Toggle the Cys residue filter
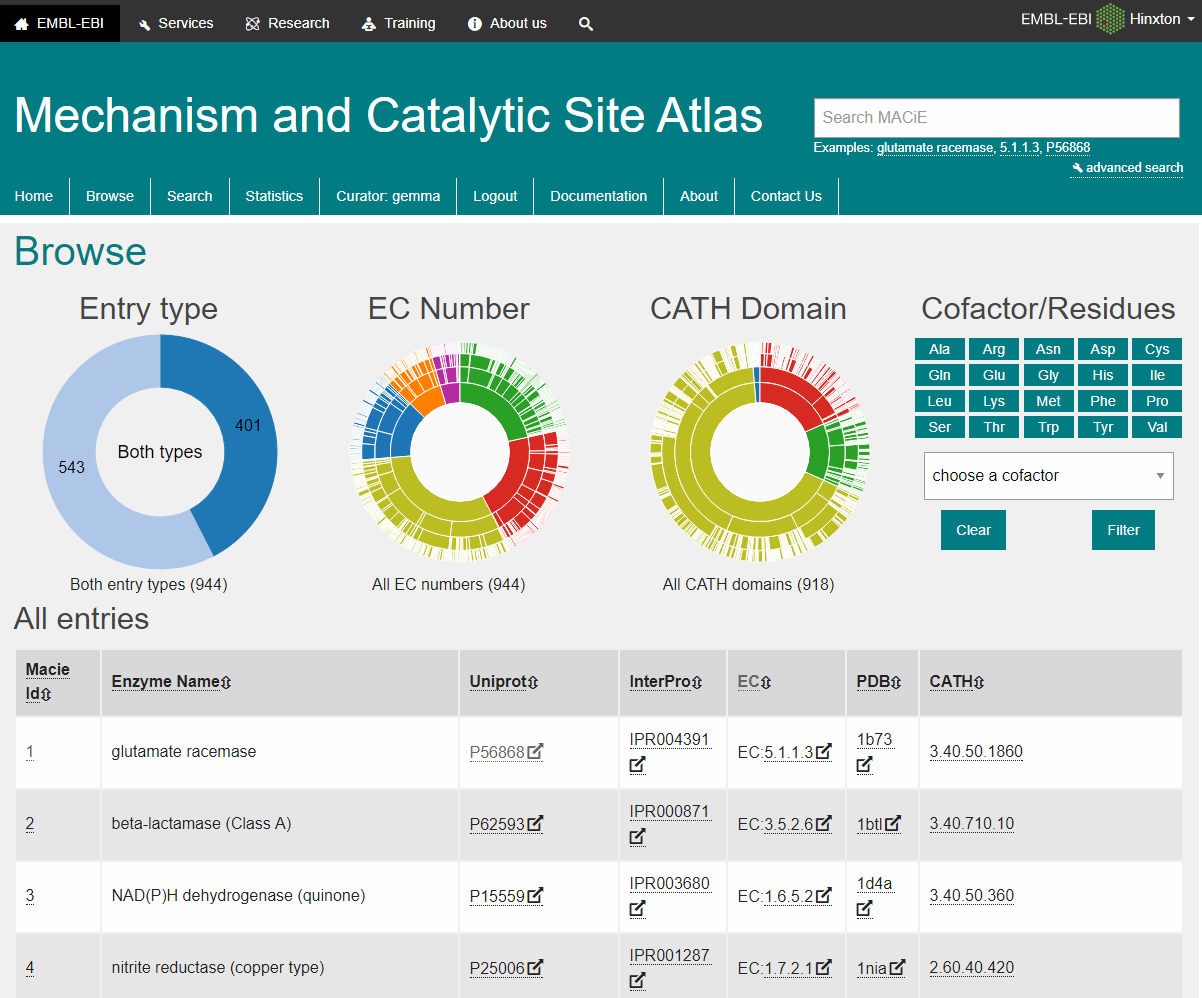Image resolution: width=1202 pixels, height=998 pixels. pyautogui.click(x=1157, y=349)
